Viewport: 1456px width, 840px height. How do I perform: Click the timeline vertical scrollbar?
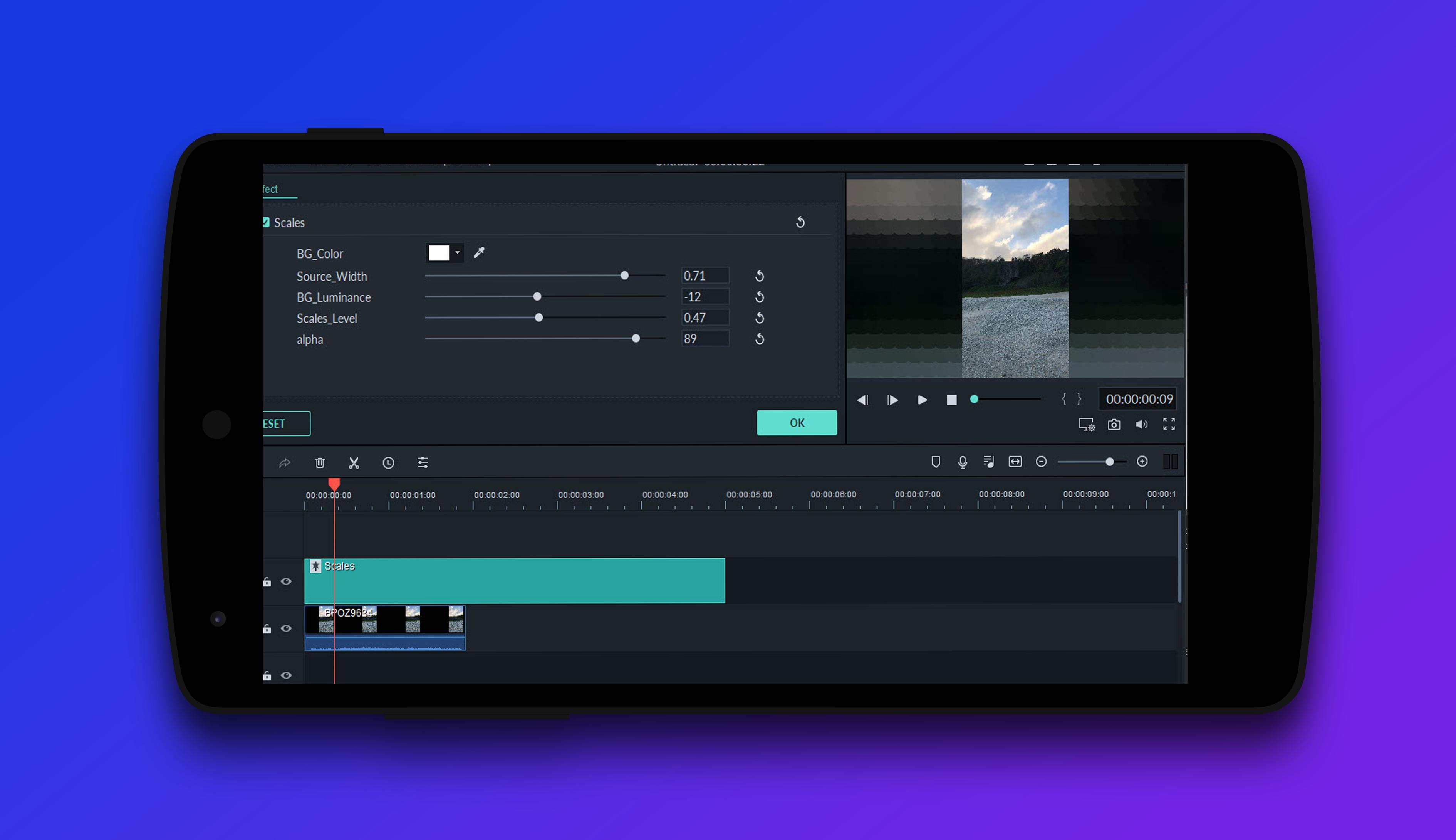(x=1179, y=556)
